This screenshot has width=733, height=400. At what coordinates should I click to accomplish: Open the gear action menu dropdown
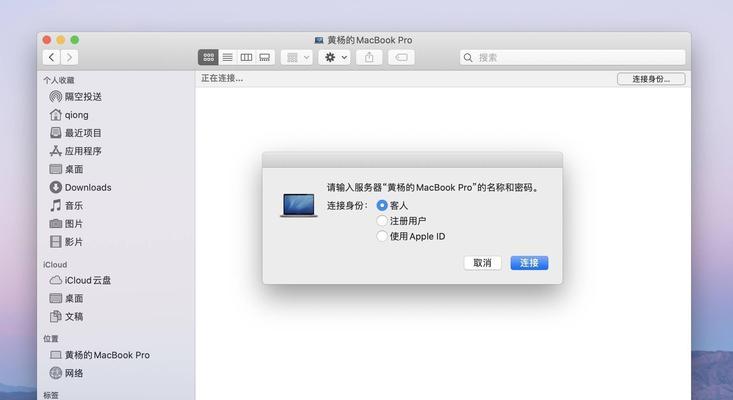(334, 57)
